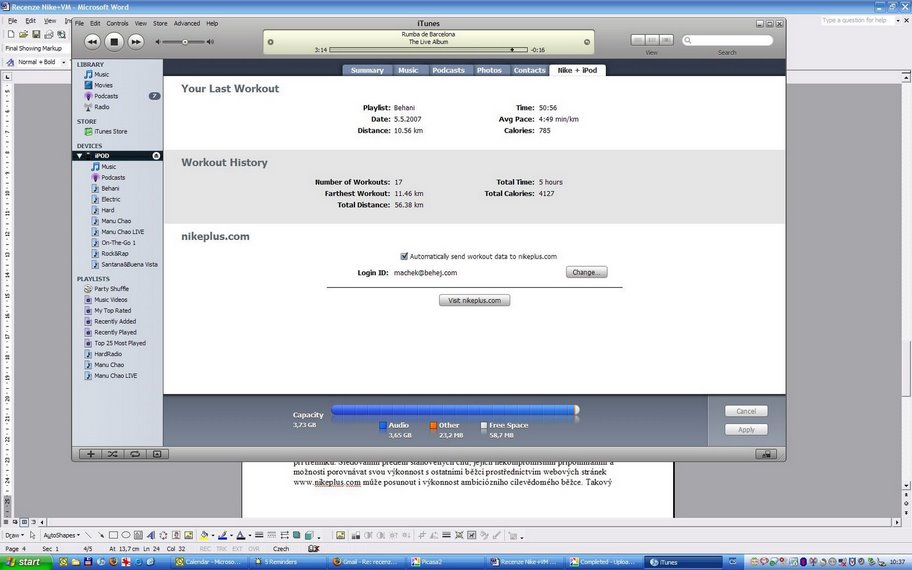Open iTunes File menu
The image size is (912, 570).
(x=79, y=23)
